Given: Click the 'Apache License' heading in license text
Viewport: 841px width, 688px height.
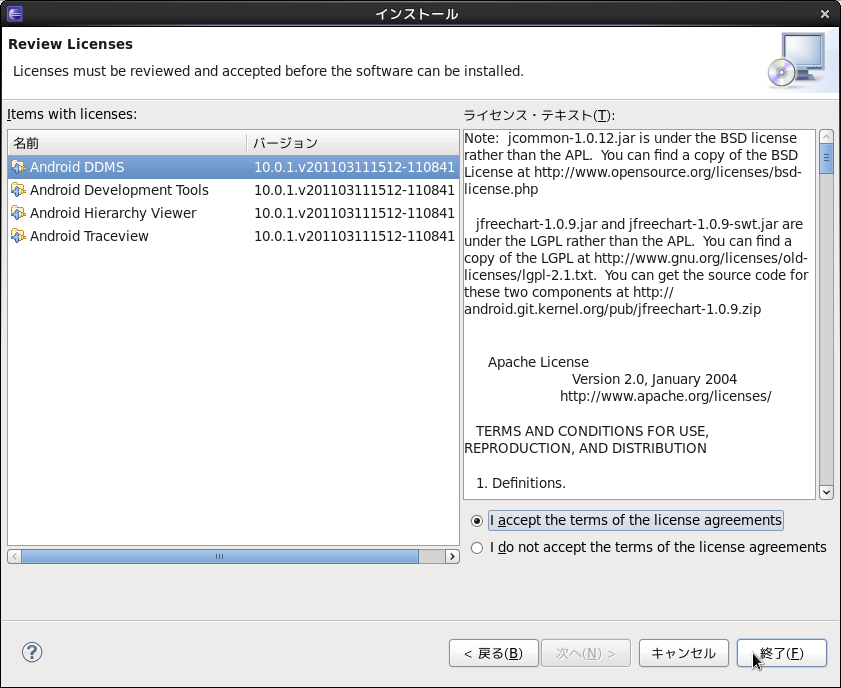Looking at the screenshot, I should point(538,362).
